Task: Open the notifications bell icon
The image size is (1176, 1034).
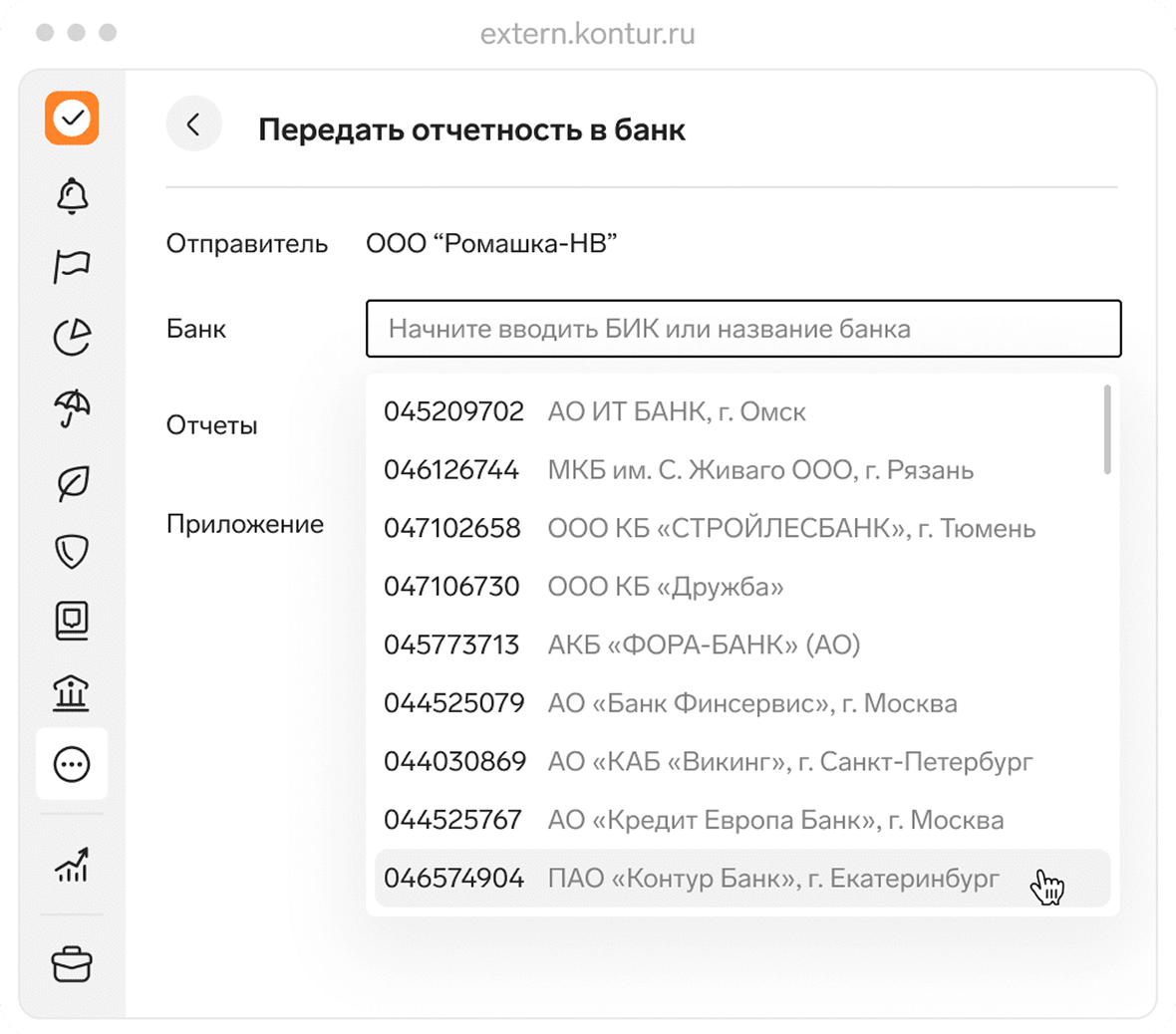Action: (x=70, y=195)
